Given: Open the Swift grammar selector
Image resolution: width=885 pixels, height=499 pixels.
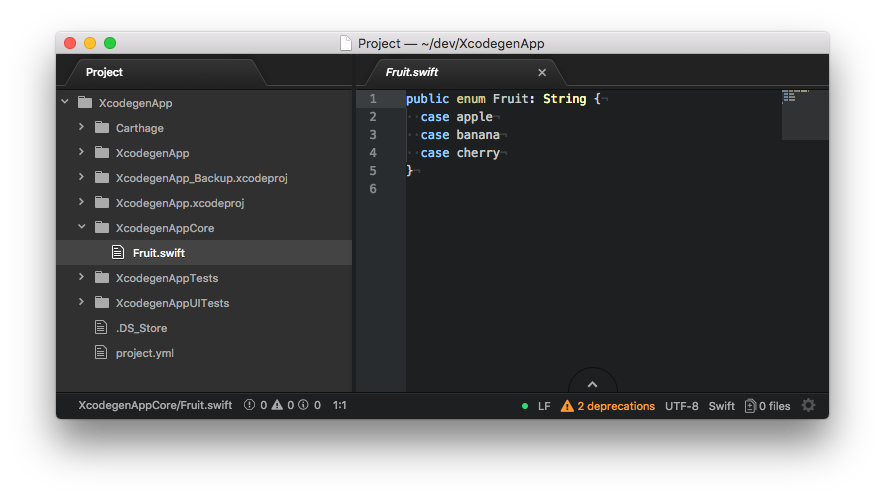Looking at the screenshot, I should tap(721, 406).
